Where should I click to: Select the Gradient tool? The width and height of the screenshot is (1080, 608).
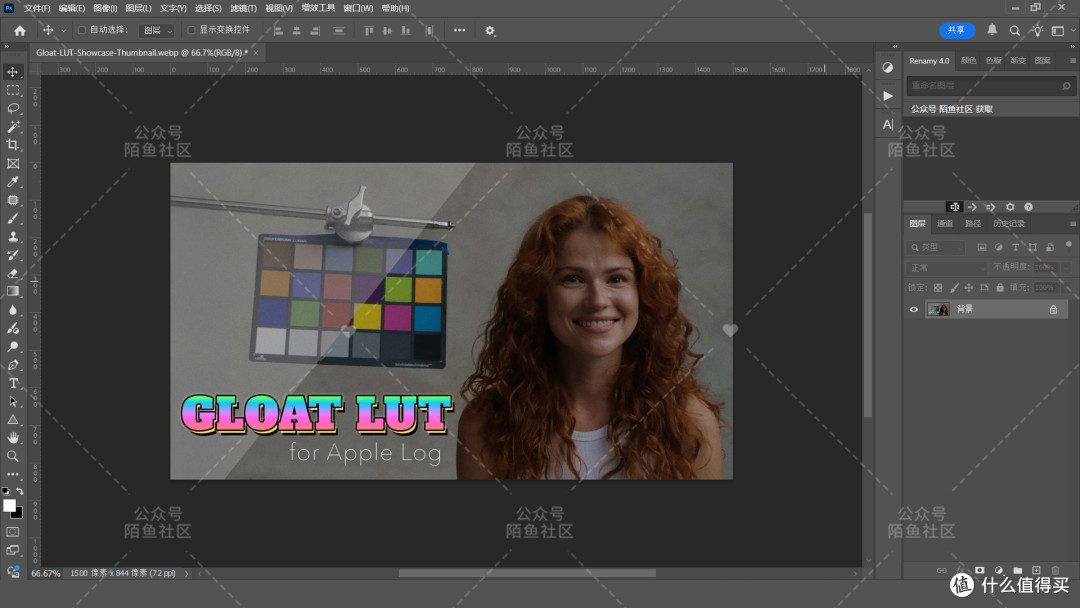(x=13, y=291)
